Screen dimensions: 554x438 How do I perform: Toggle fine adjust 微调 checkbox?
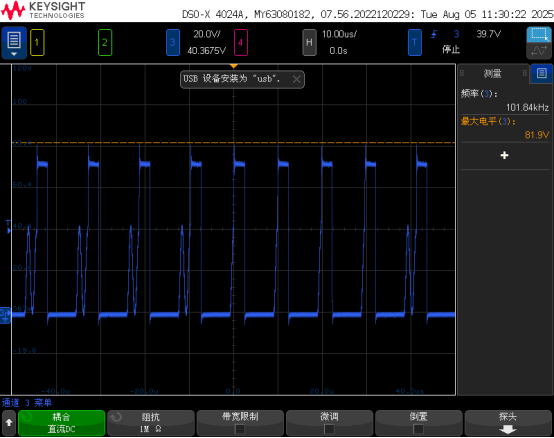click(329, 429)
